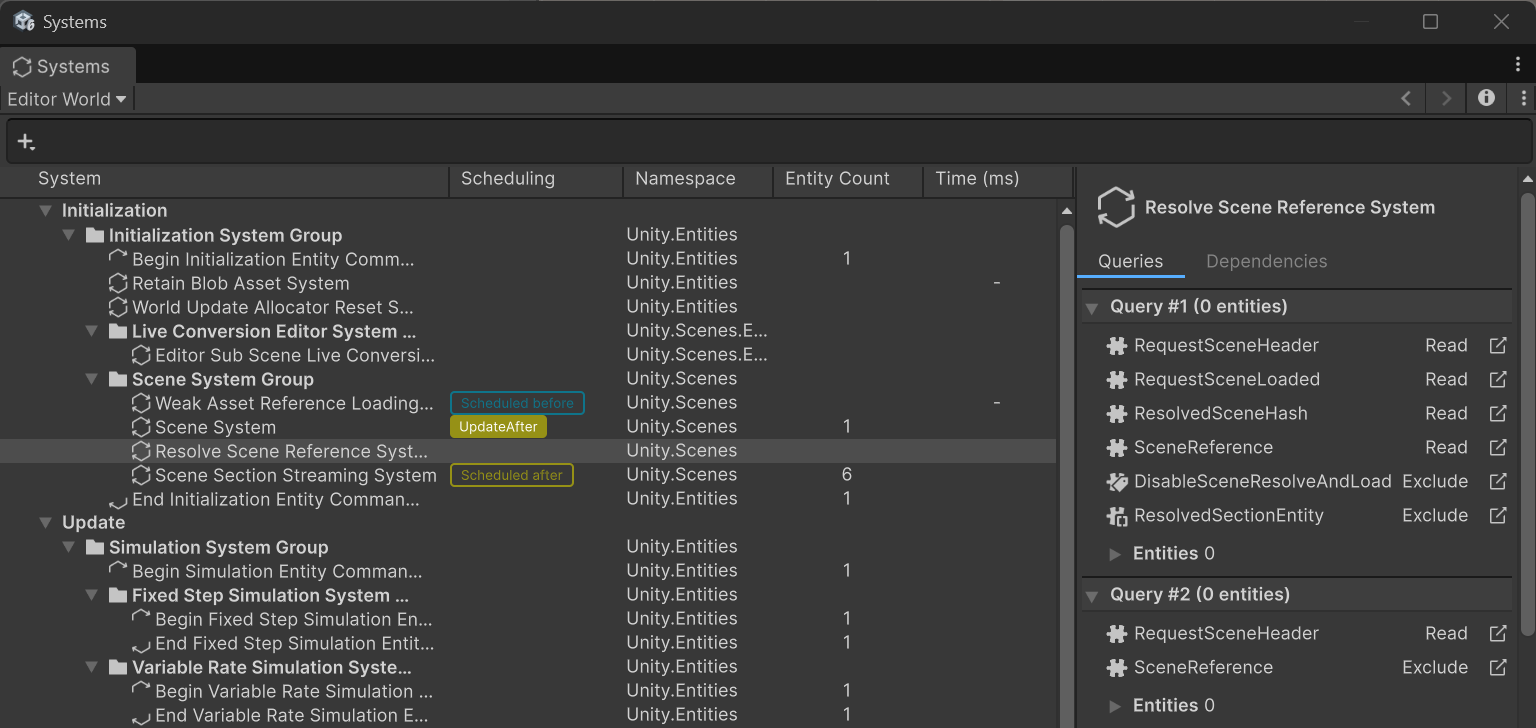
Task: Select End Initialization Entity Command system
Action: 528,499
